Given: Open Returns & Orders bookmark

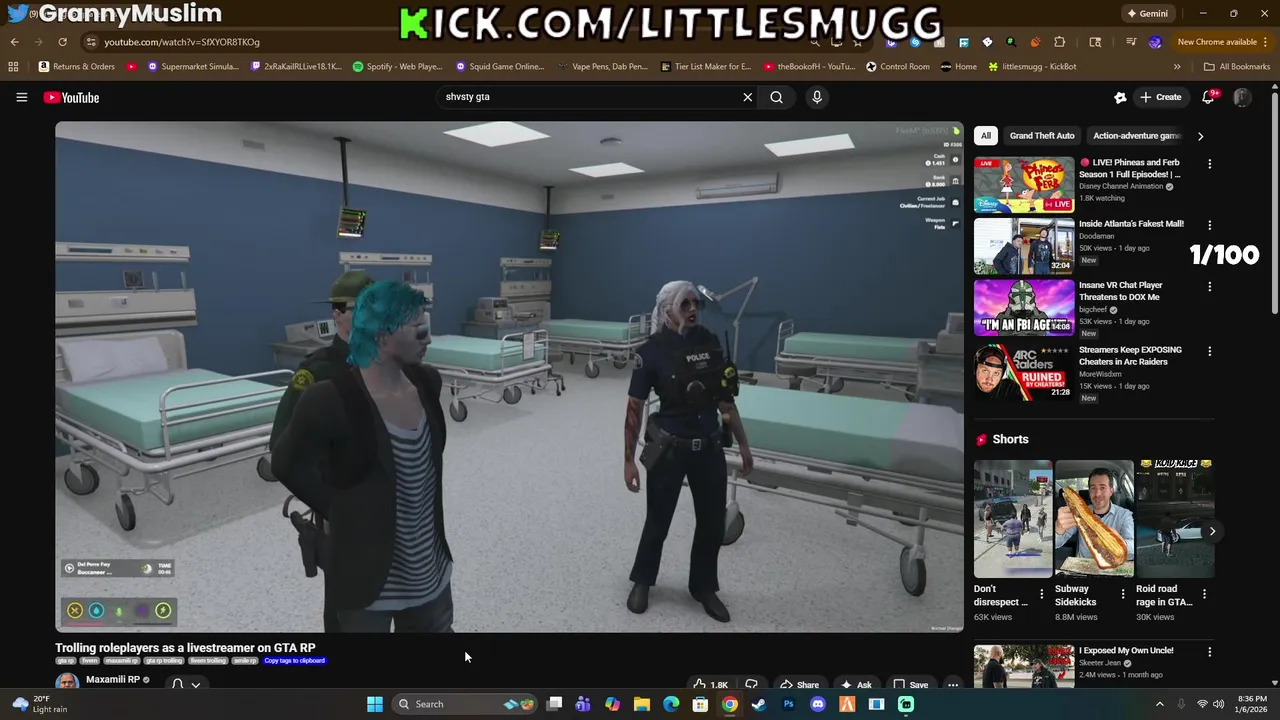Looking at the screenshot, I should [x=77, y=67].
